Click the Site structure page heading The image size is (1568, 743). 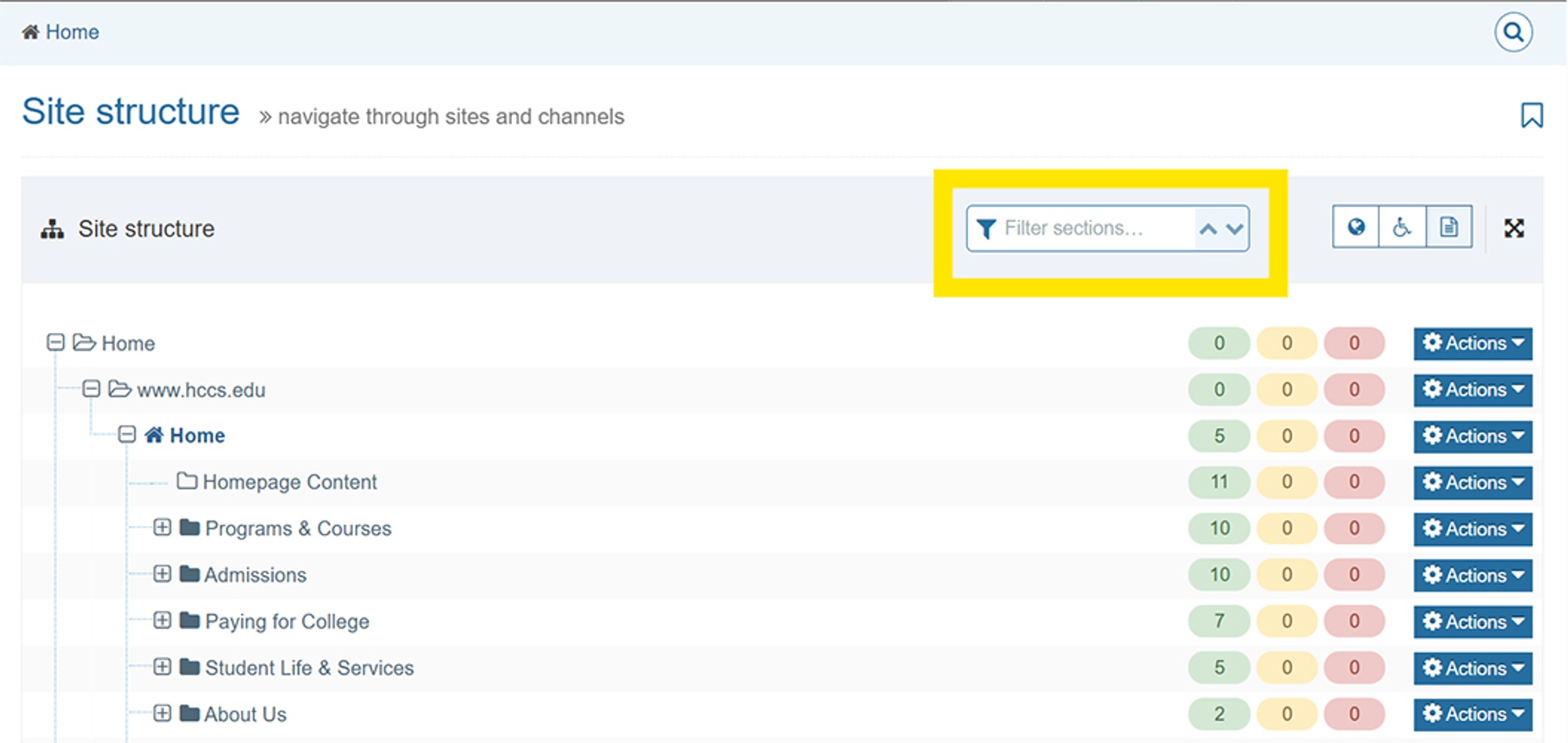pos(131,111)
